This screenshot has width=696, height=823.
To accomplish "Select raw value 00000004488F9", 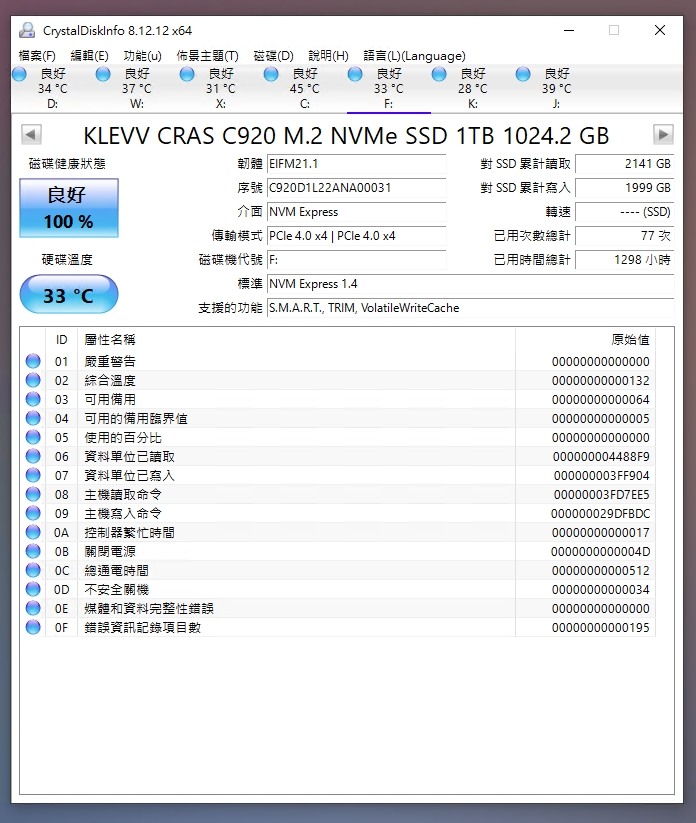I will click(x=601, y=457).
